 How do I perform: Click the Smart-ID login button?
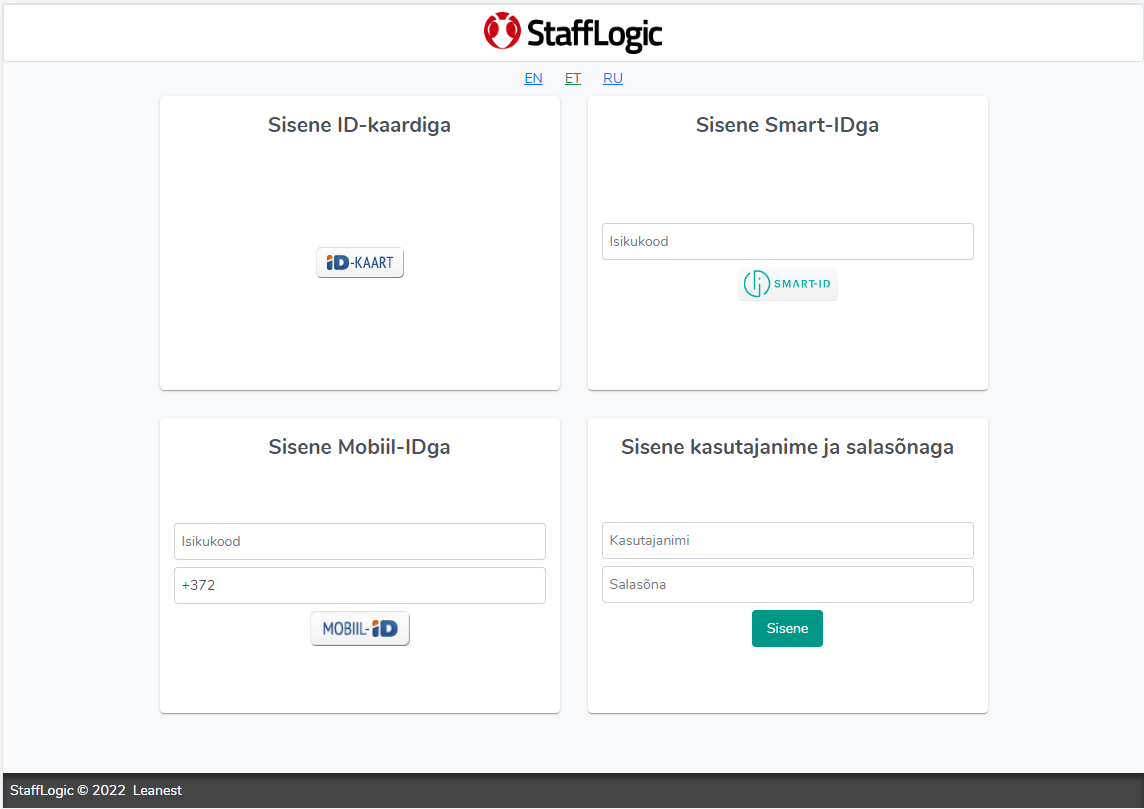coord(787,284)
